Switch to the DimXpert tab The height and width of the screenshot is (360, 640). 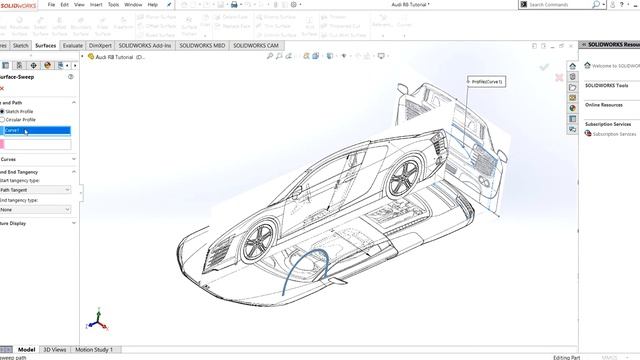pos(100,46)
